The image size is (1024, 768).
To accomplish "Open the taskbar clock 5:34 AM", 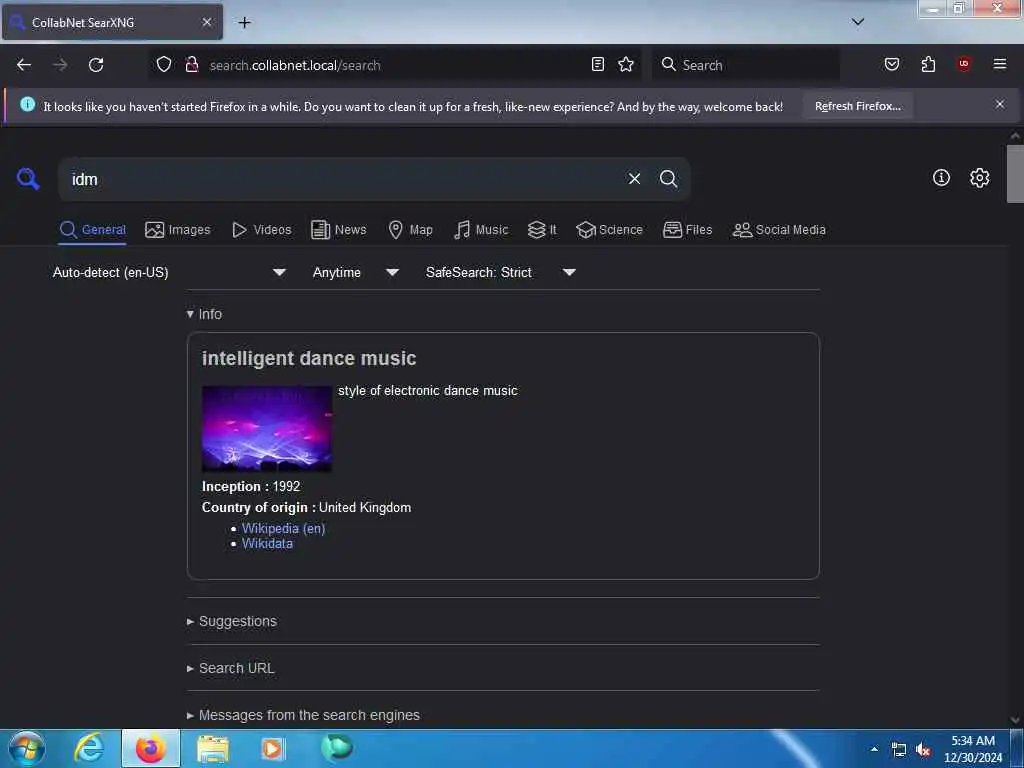I will pyautogui.click(x=972, y=749).
